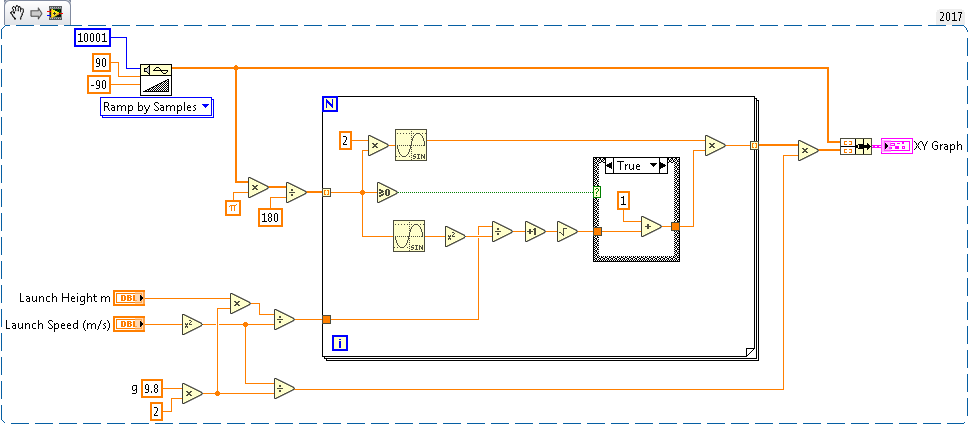Click the orange non-indexed tunnel on loop's left border
969x425 pixels.
click(326, 319)
